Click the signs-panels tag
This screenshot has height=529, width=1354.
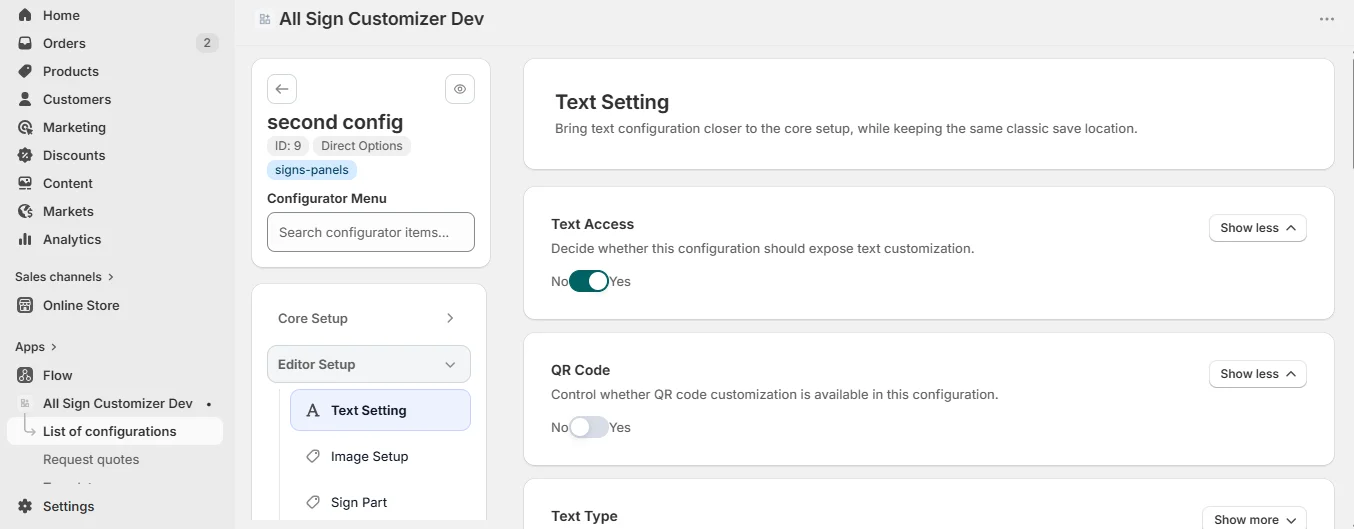312,170
